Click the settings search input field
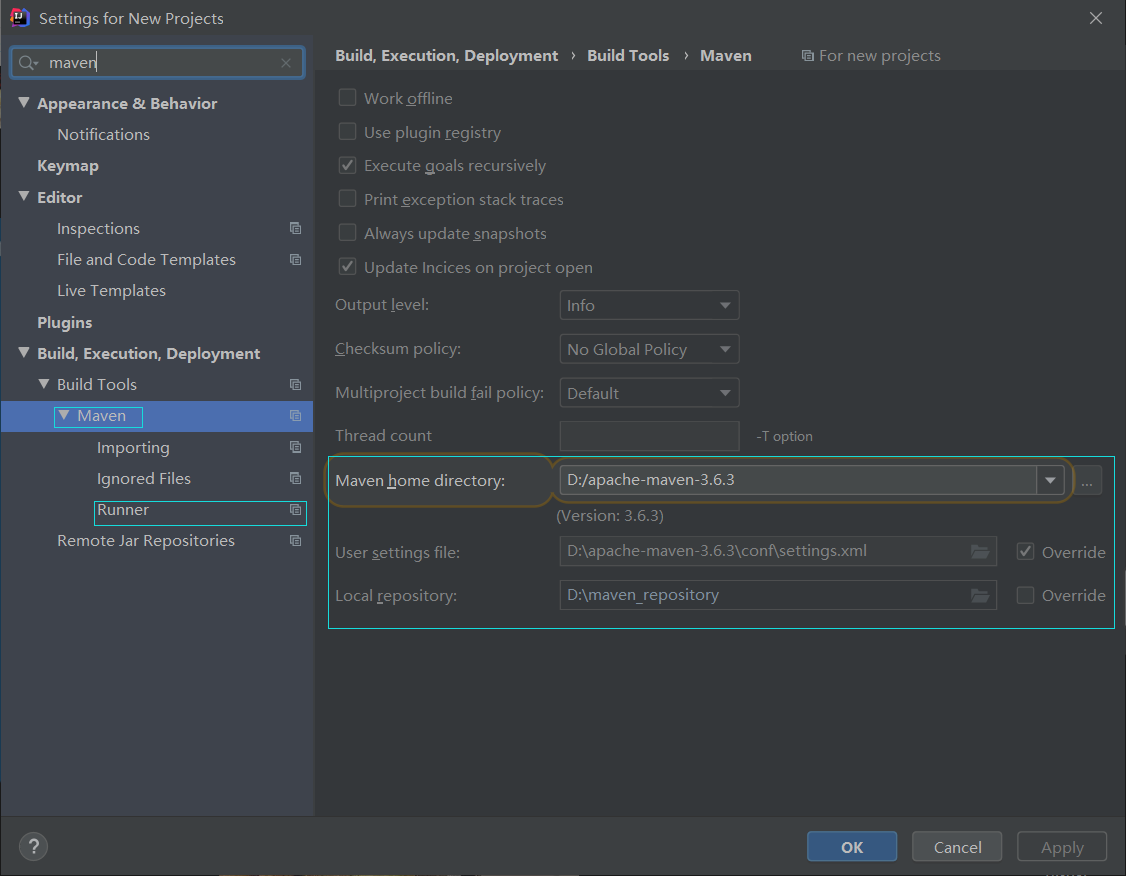This screenshot has width=1126, height=876. pyautogui.click(x=157, y=63)
